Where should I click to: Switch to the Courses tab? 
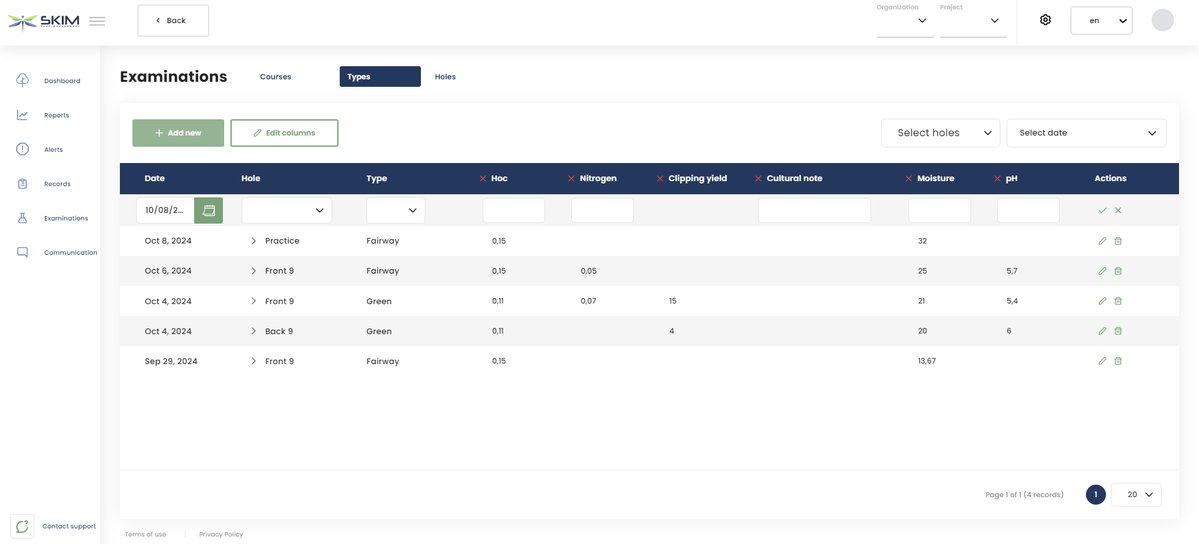point(275,77)
